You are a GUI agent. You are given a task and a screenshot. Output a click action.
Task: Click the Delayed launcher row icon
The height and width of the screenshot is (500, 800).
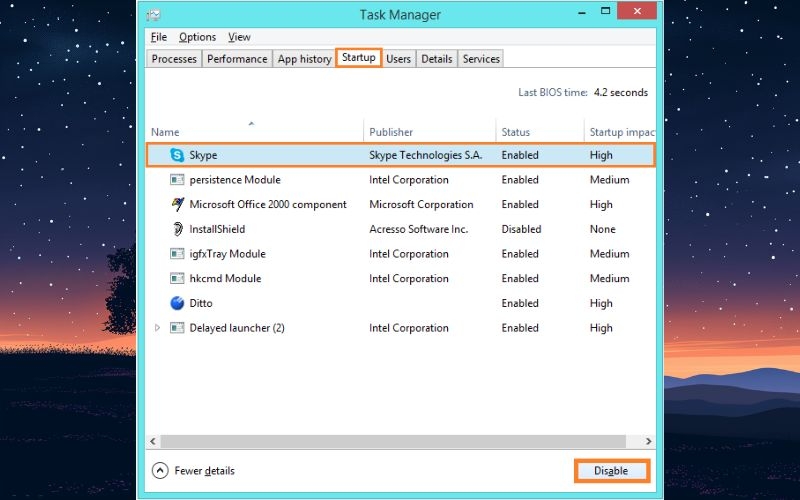coord(177,328)
